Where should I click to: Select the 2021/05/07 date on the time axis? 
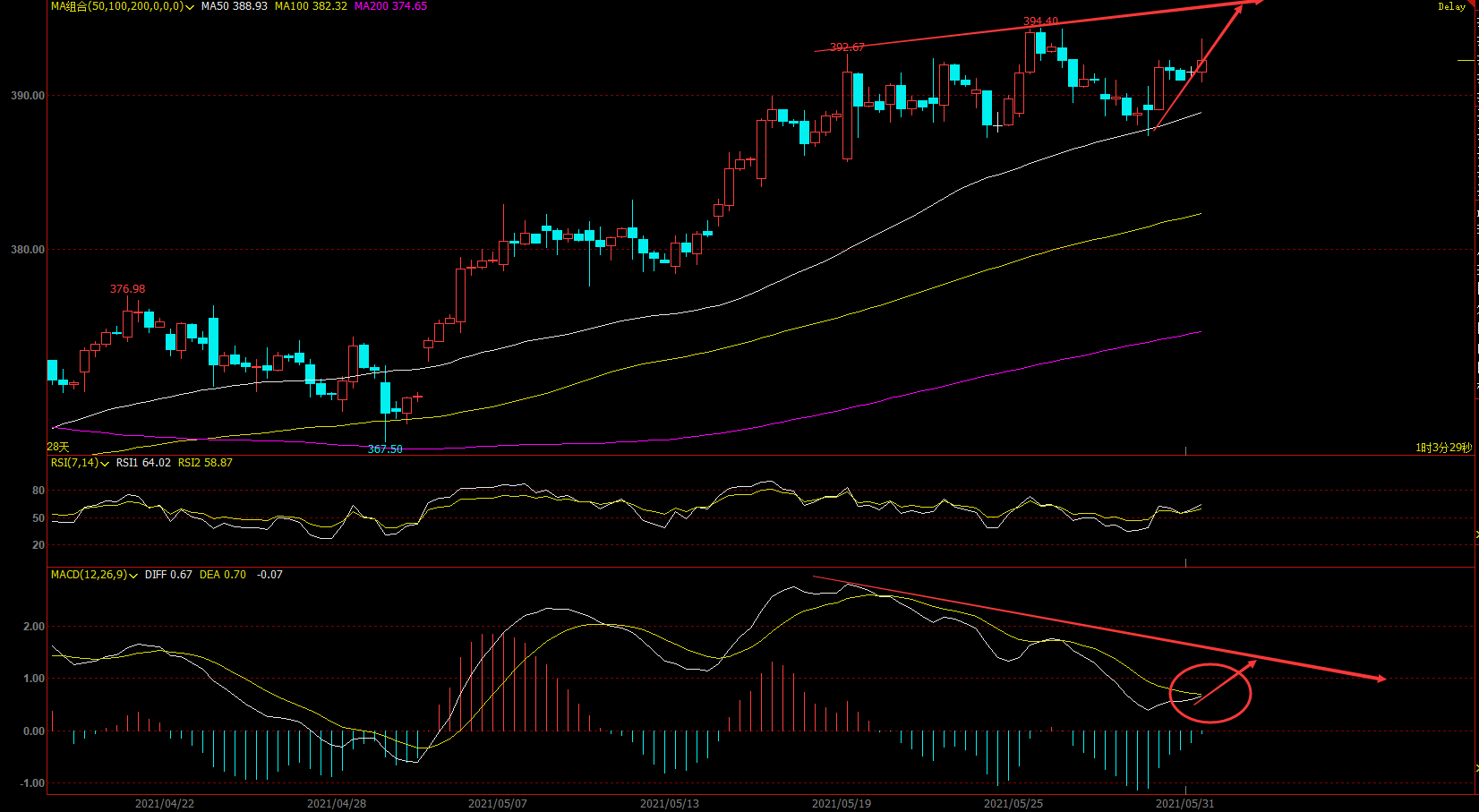(x=498, y=804)
